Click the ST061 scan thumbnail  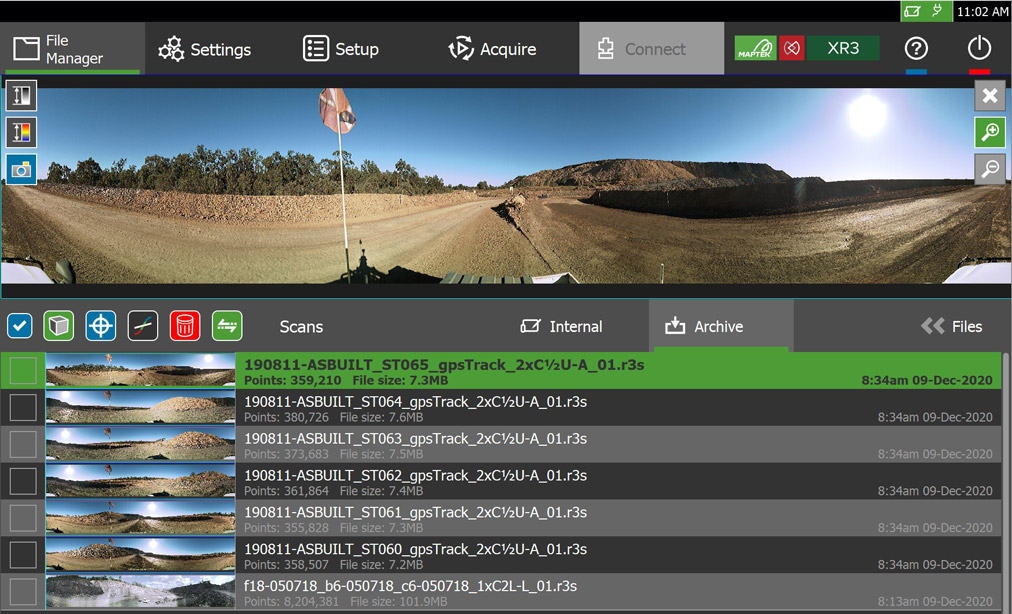[x=141, y=518]
